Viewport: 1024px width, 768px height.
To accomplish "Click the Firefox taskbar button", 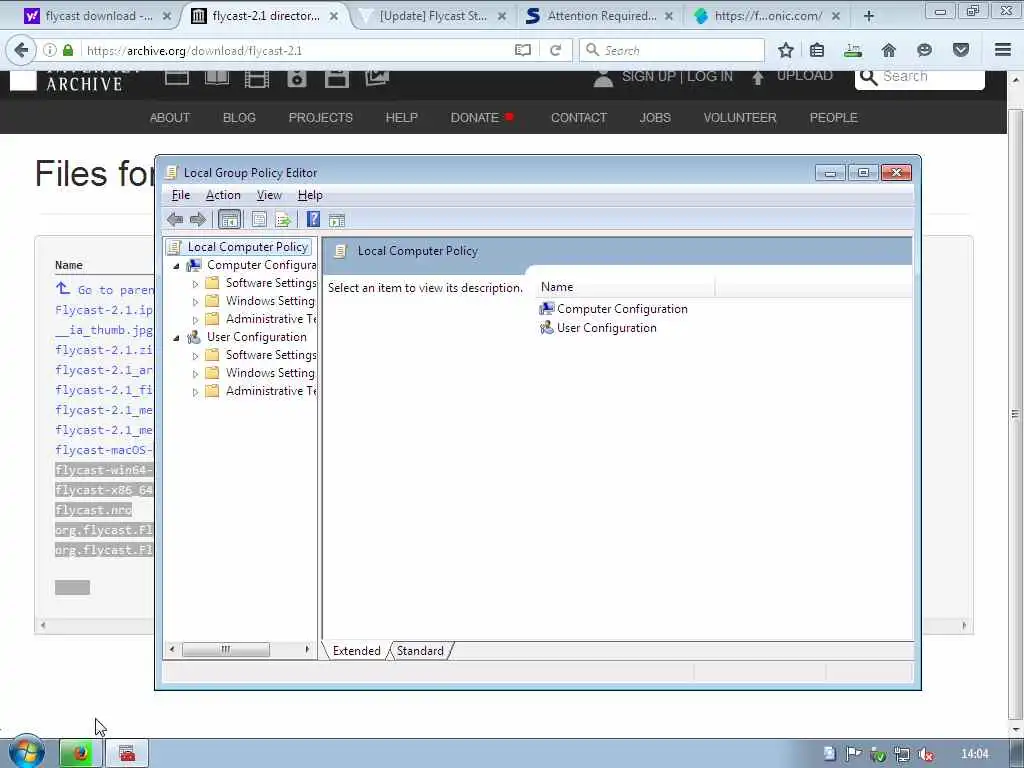I will 81,754.
